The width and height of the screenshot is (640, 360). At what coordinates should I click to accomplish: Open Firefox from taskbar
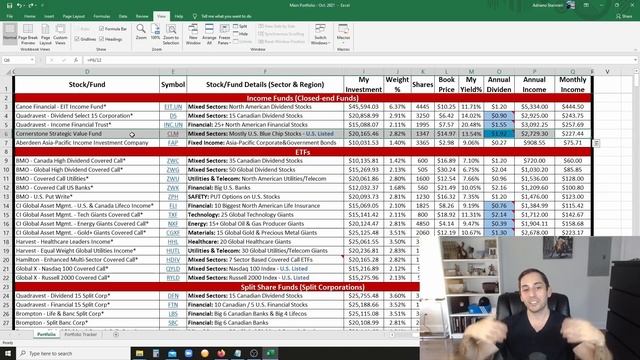221,353
